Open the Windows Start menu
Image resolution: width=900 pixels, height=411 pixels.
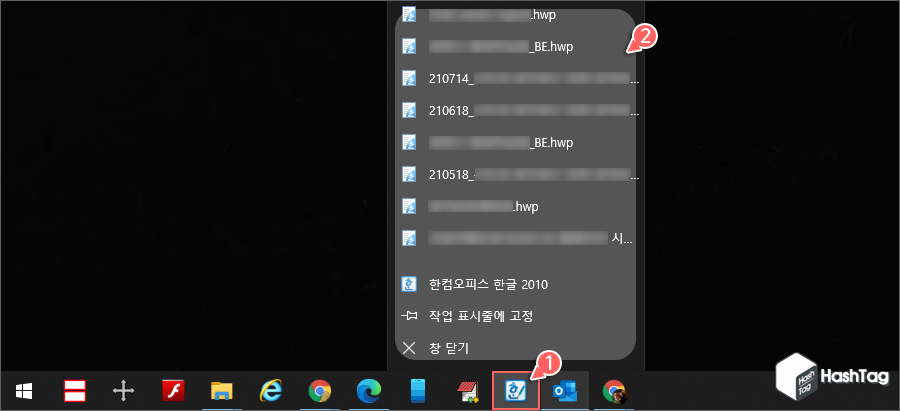pos(24,391)
